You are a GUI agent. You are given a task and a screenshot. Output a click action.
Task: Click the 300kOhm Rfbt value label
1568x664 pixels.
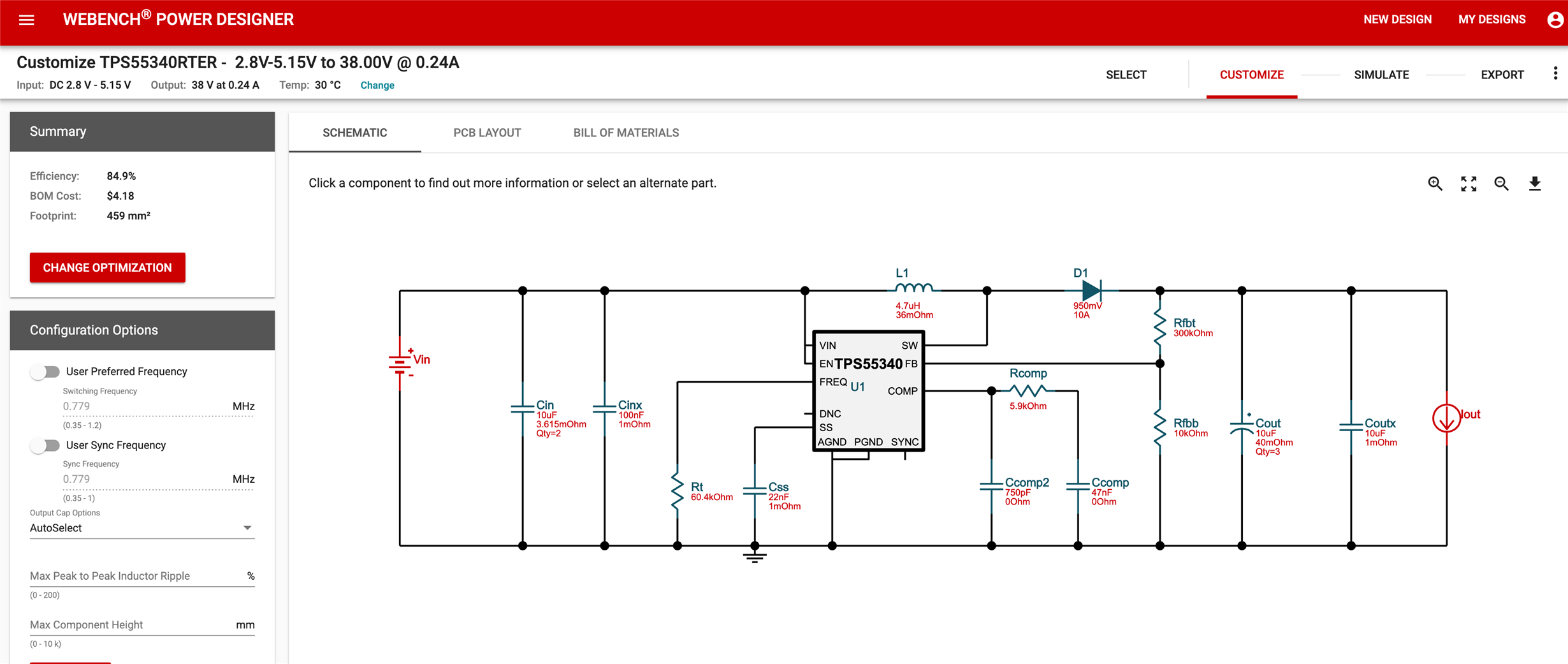pos(1193,333)
